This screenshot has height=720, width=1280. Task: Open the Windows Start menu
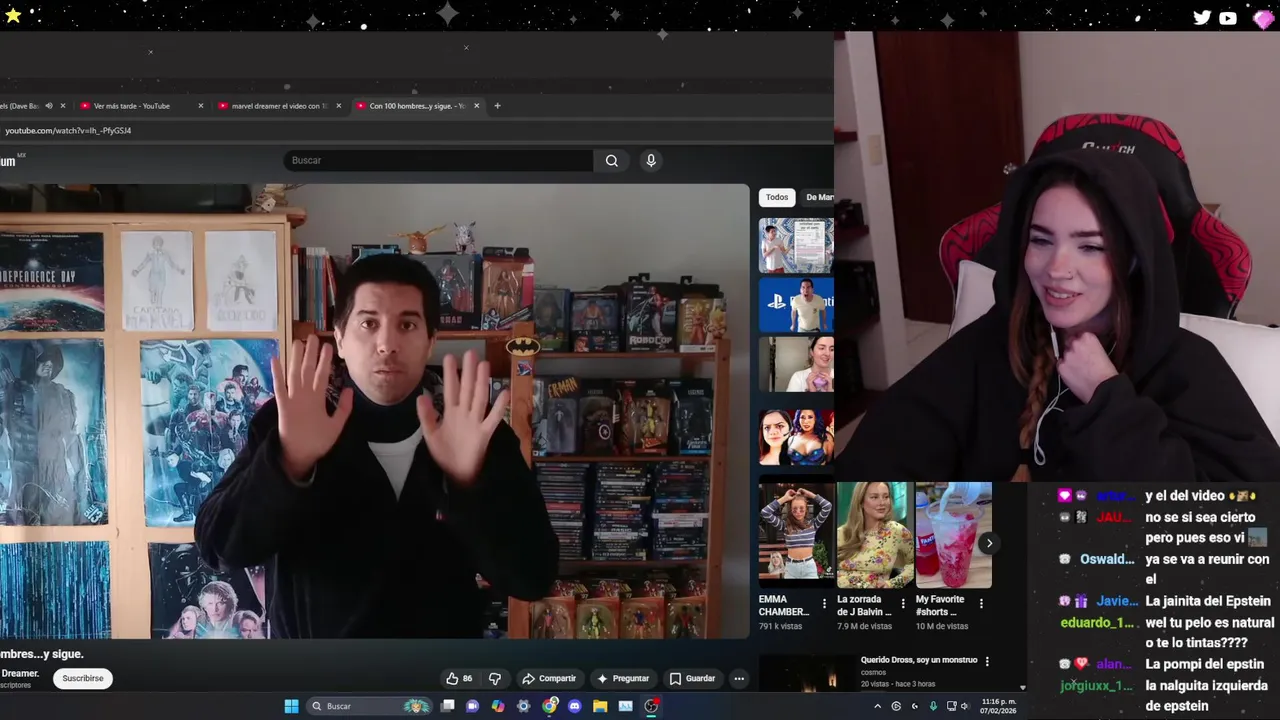[x=291, y=706]
